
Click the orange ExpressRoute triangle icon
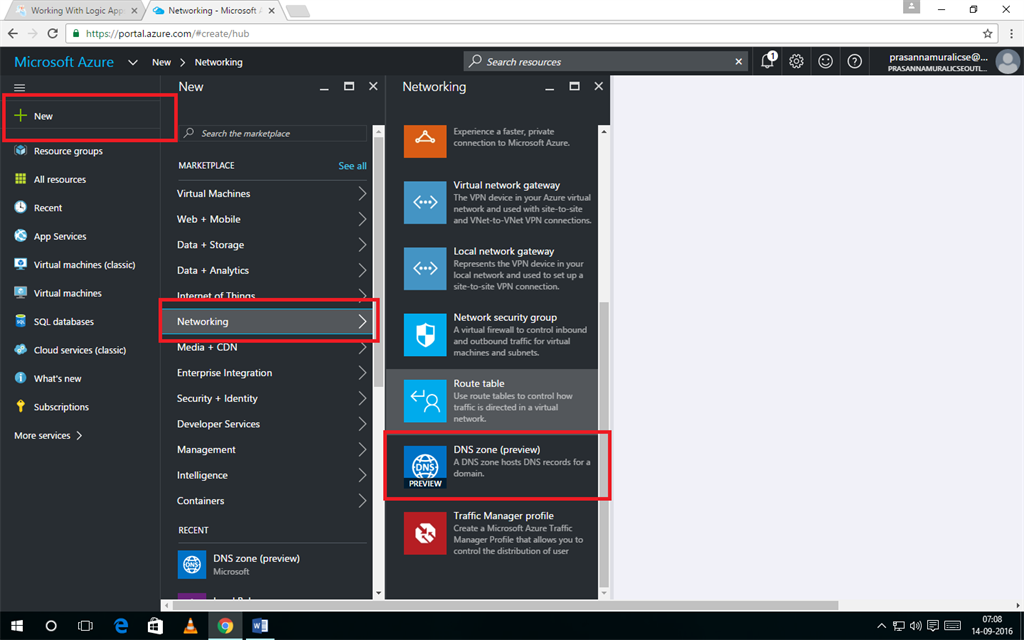click(425, 139)
